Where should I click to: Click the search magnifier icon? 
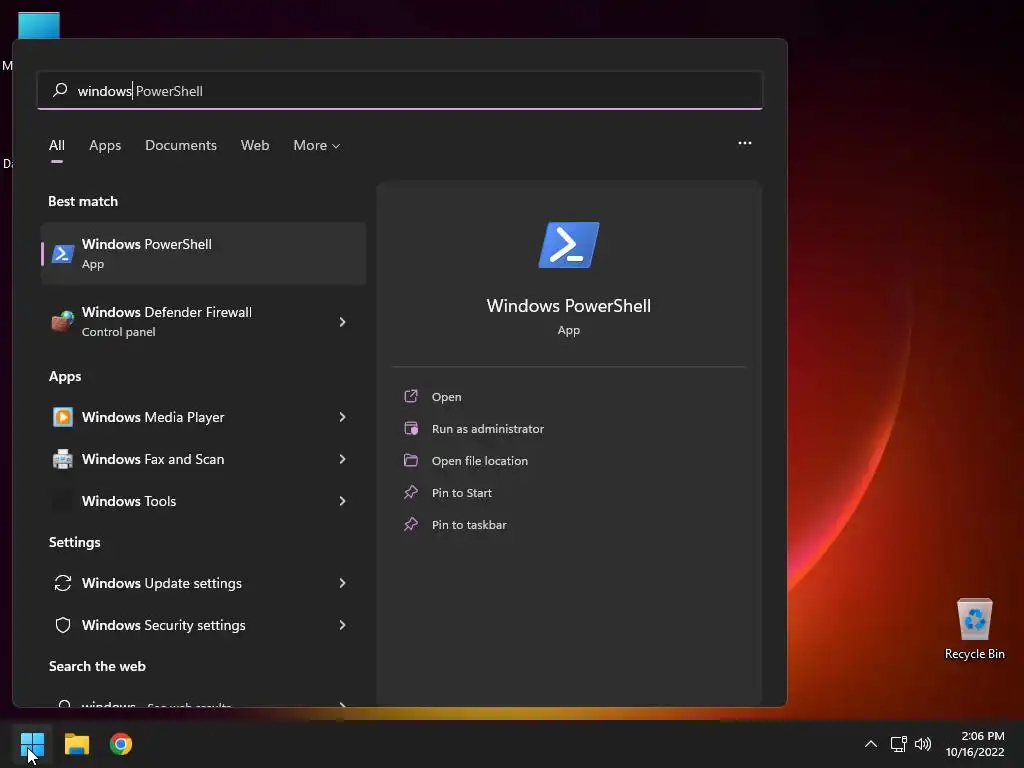point(60,90)
